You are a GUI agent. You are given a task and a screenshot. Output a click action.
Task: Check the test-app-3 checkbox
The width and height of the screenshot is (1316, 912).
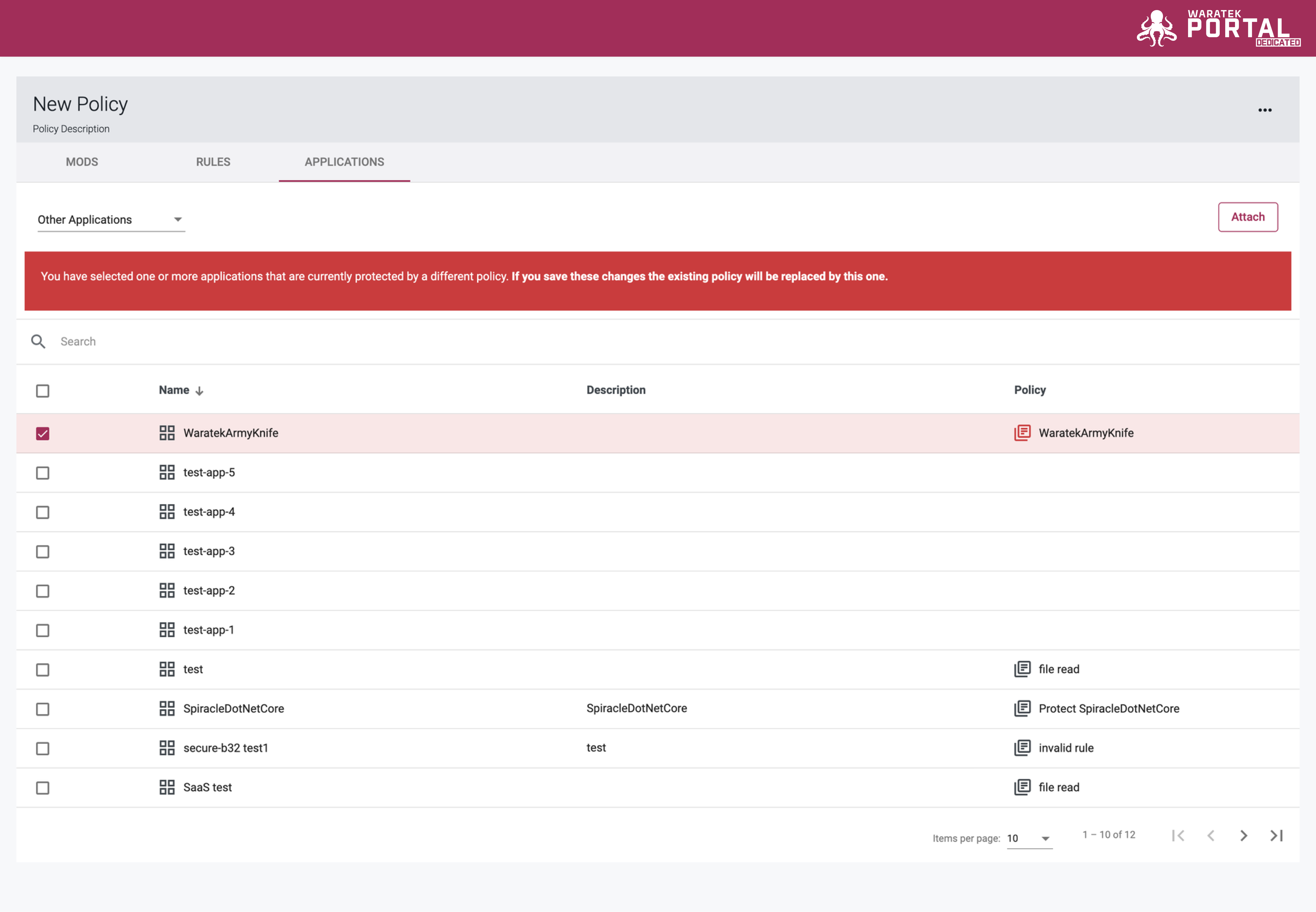pyautogui.click(x=43, y=552)
